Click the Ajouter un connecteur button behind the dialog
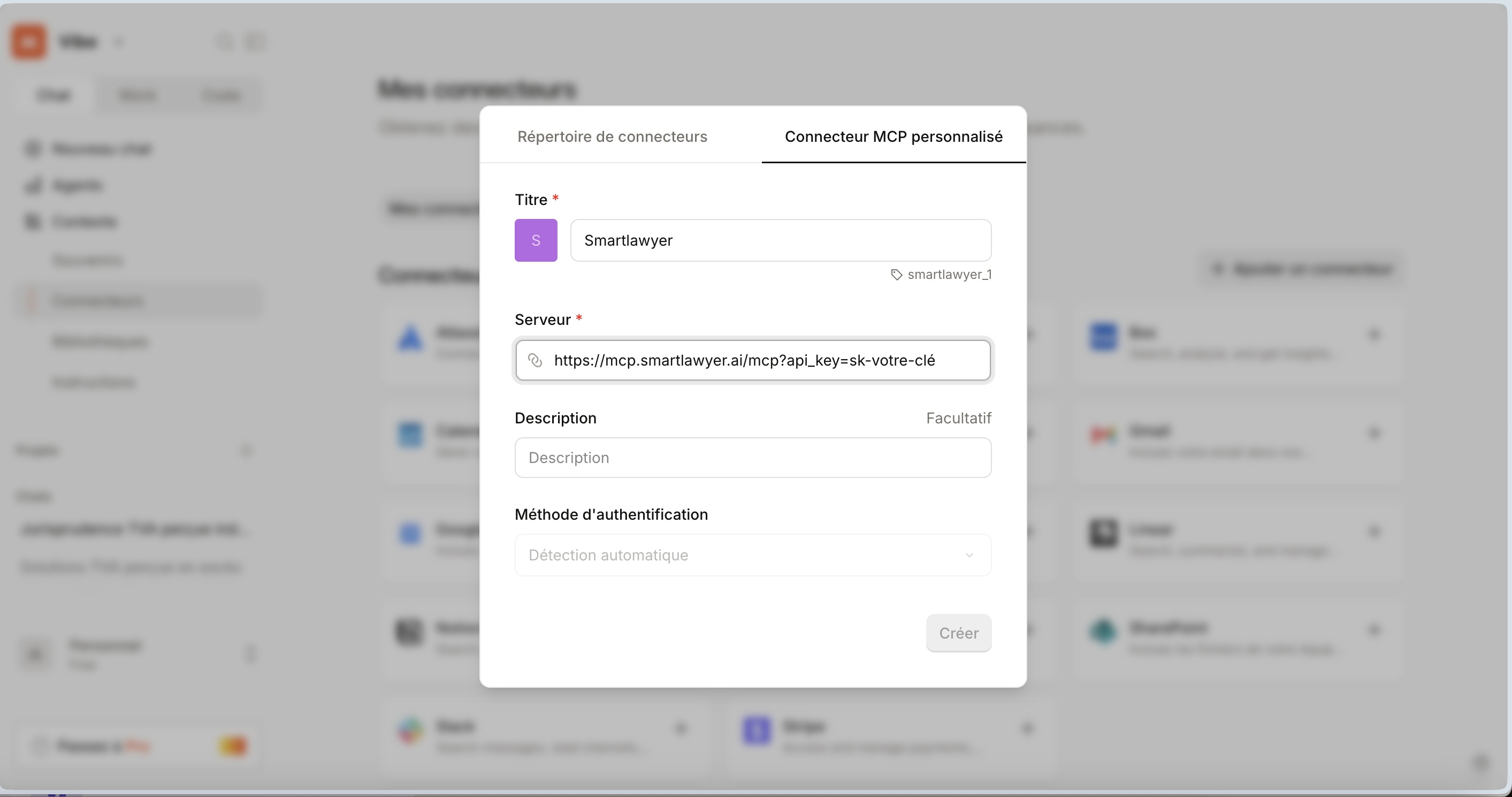This screenshot has width=1512, height=797. coord(1302,269)
